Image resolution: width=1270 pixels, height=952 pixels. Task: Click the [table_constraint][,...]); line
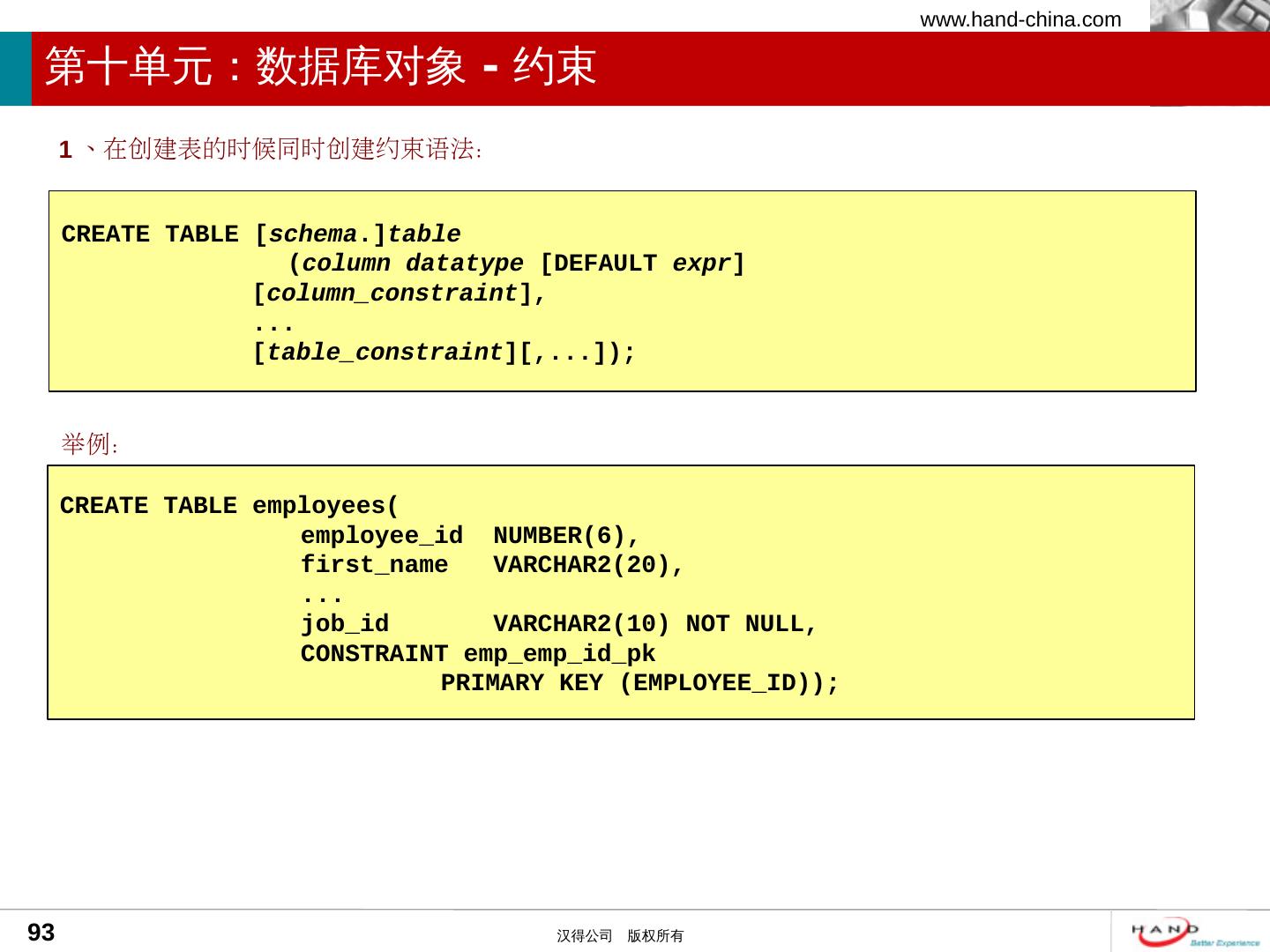pyautogui.click(x=444, y=353)
